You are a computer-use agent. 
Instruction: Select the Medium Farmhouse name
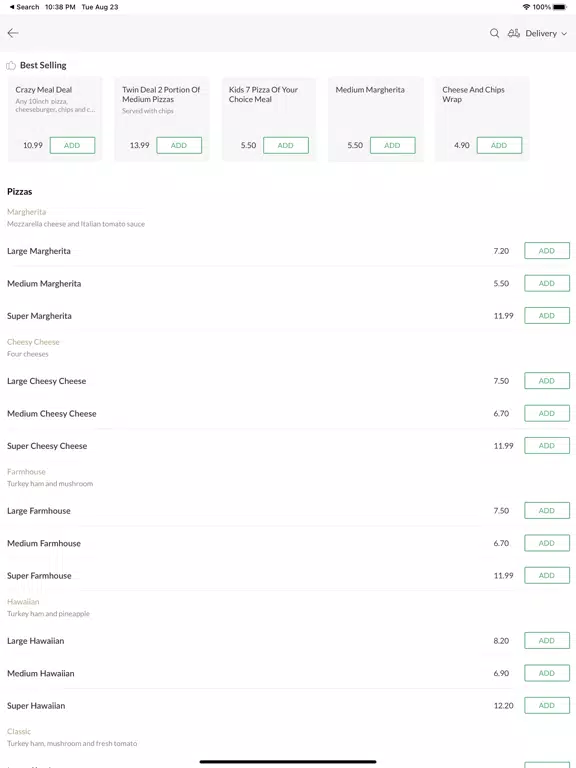click(44, 543)
